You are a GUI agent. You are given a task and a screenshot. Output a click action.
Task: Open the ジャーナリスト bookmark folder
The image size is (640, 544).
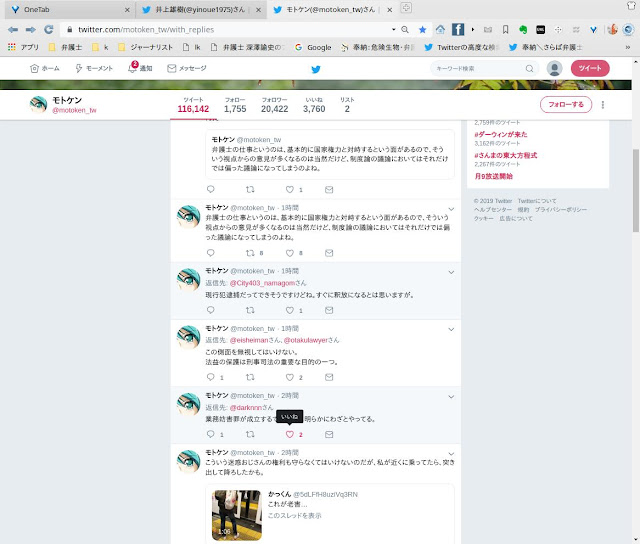pyautogui.click(x=145, y=47)
